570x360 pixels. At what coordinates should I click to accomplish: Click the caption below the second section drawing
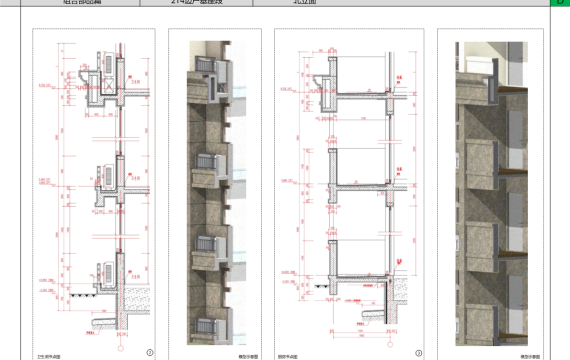[287, 357]
